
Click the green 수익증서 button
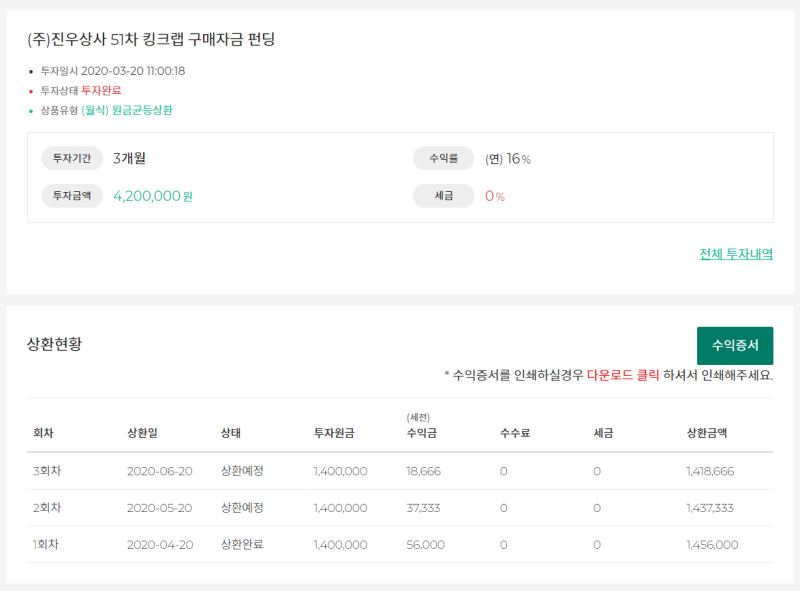tap(735, 346)
